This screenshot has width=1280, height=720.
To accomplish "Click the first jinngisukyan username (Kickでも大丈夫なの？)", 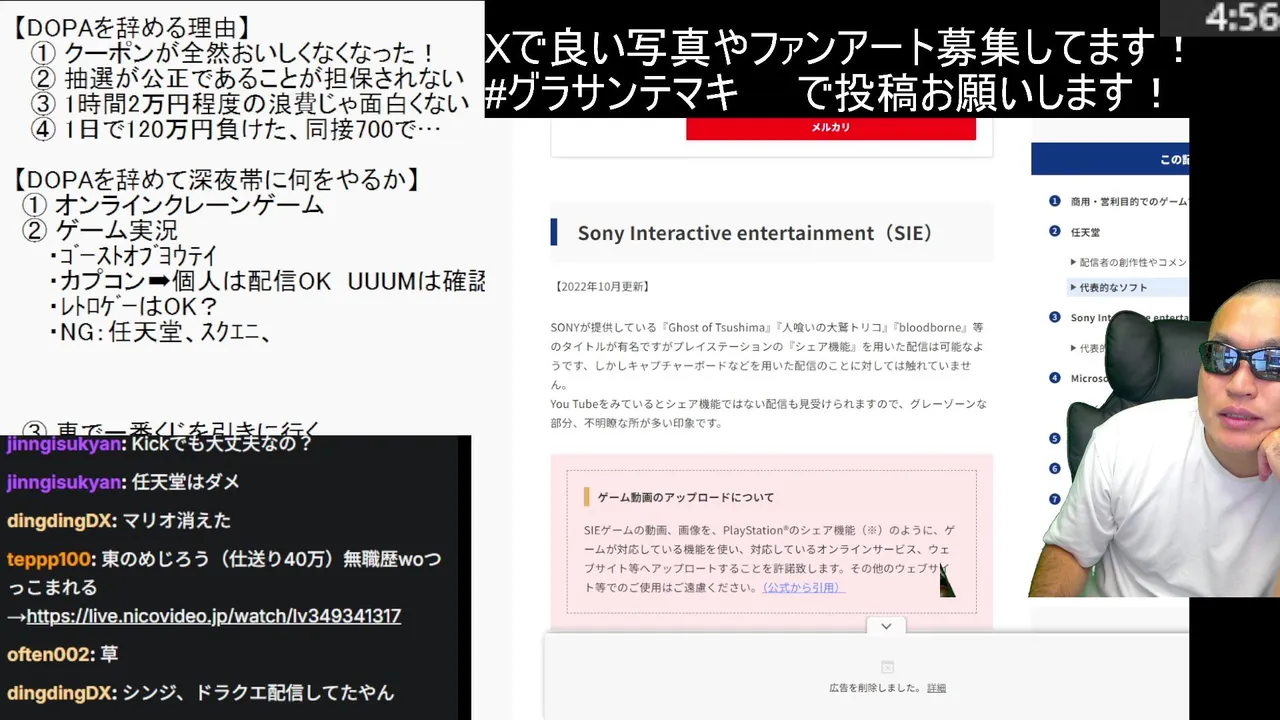I will pyautogui.click(x=65, y=443).
